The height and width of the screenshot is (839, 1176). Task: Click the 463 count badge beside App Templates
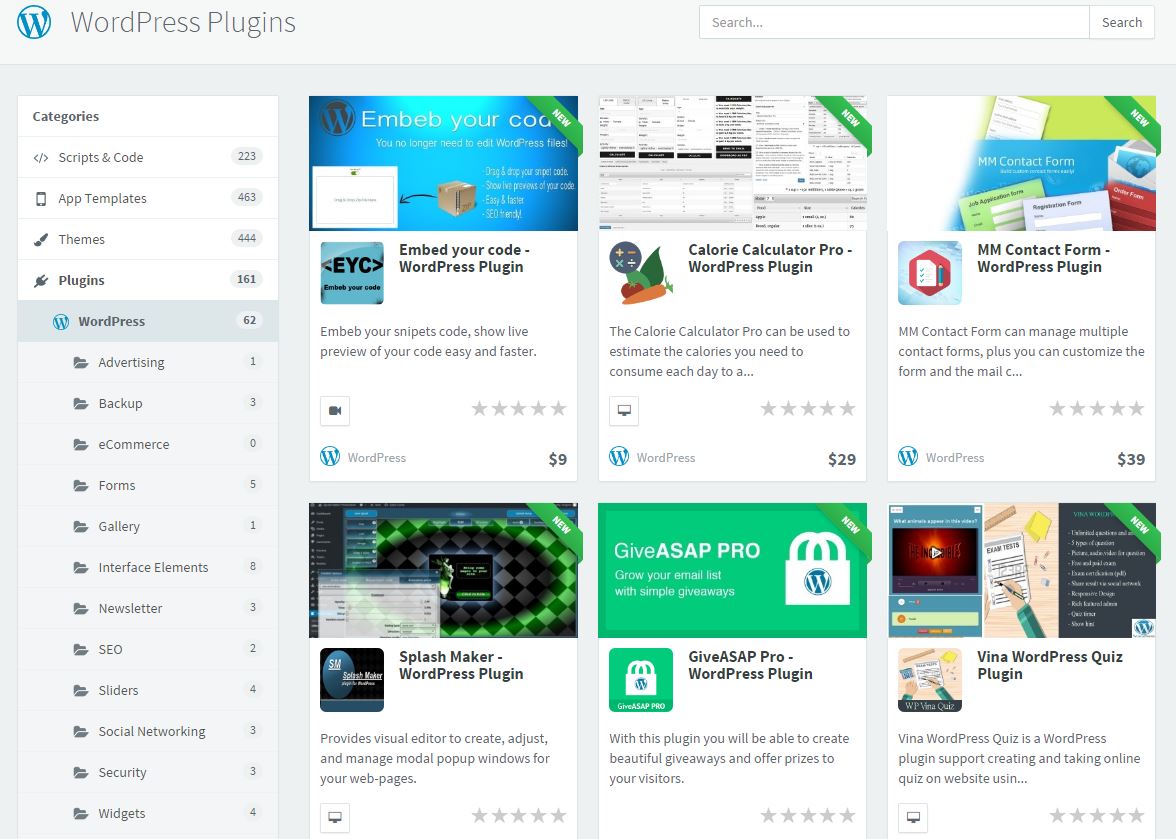tap(247, 197)
